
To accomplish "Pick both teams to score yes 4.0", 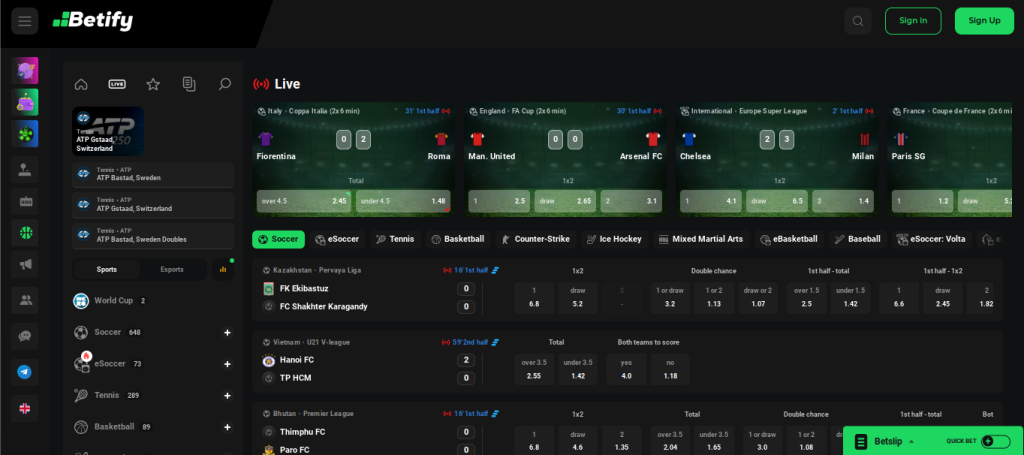I will pos(626,369).
